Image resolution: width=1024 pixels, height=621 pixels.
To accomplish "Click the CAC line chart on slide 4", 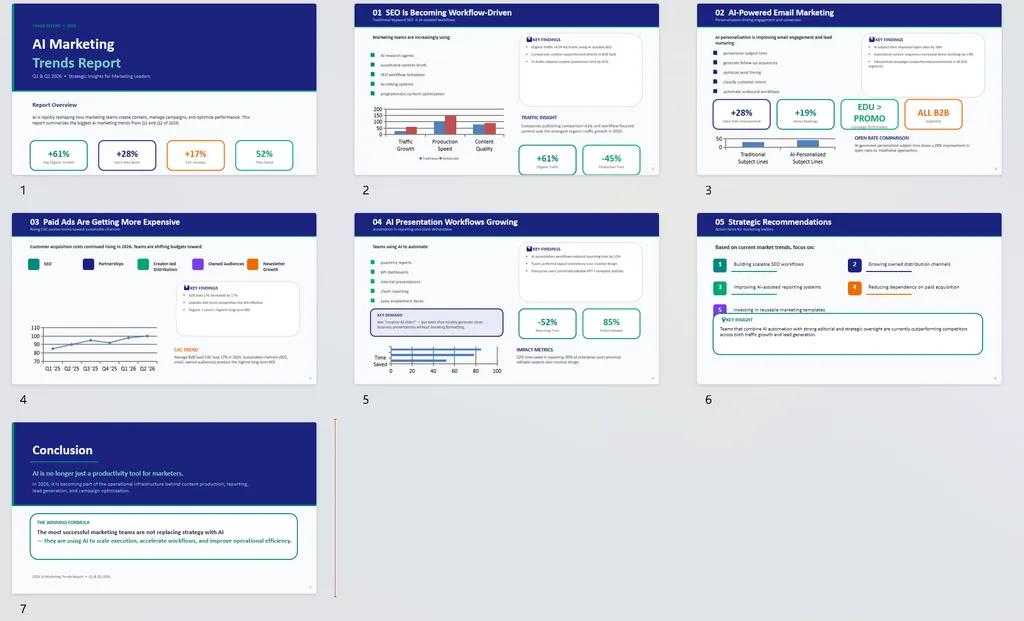I will coord(94,348).
